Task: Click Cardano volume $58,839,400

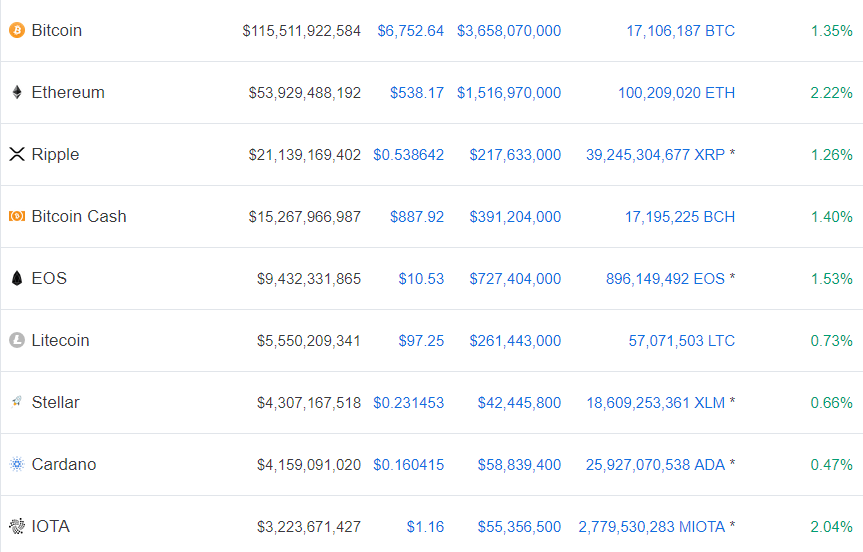Action: [x=520, y=465]
